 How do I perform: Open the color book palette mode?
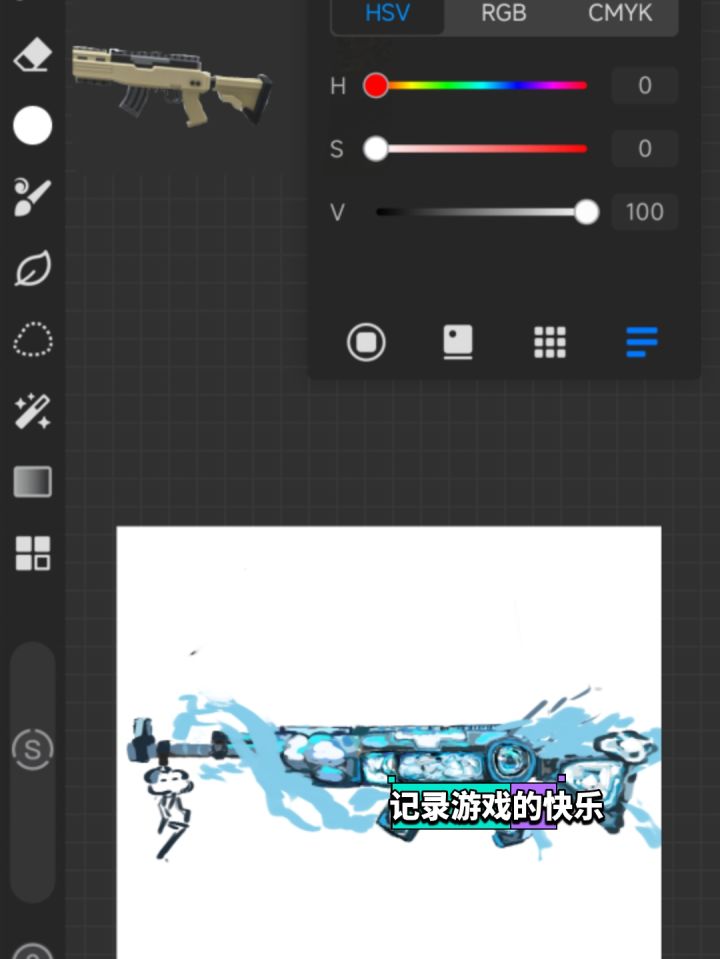[458, 342]
